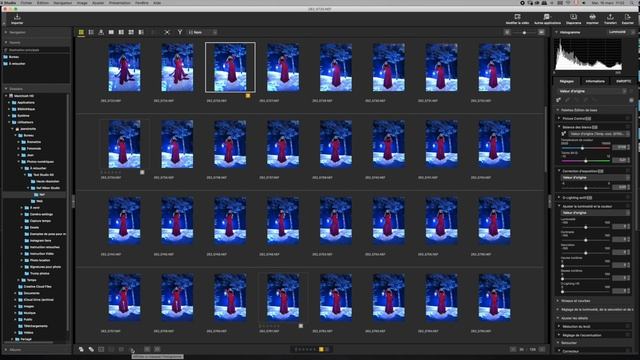Open the top Valeur d'origine settings dropdown
Viewport: 640px width, 360px height.
click(x=592, y=91)
